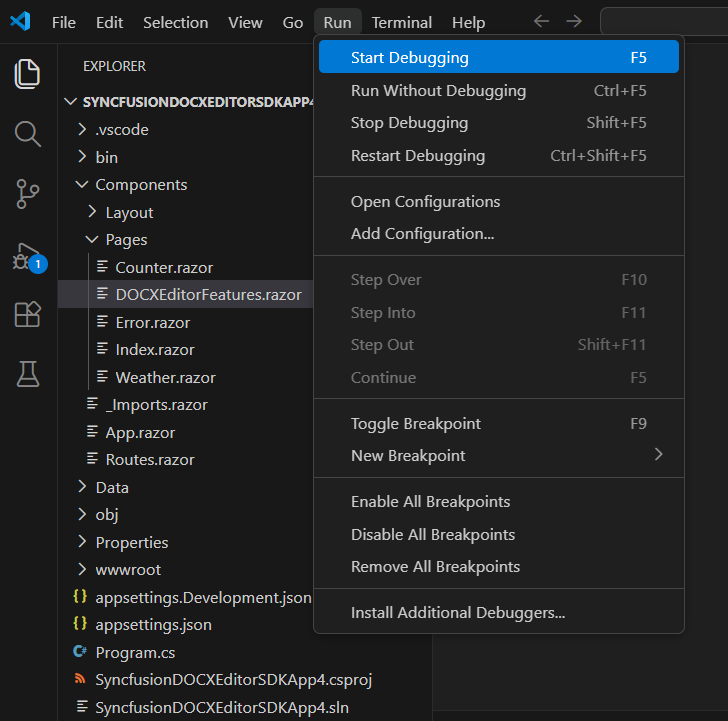728x721 pixels.
Task: Click the Go Forward arrow
Action: pos(573,21)
